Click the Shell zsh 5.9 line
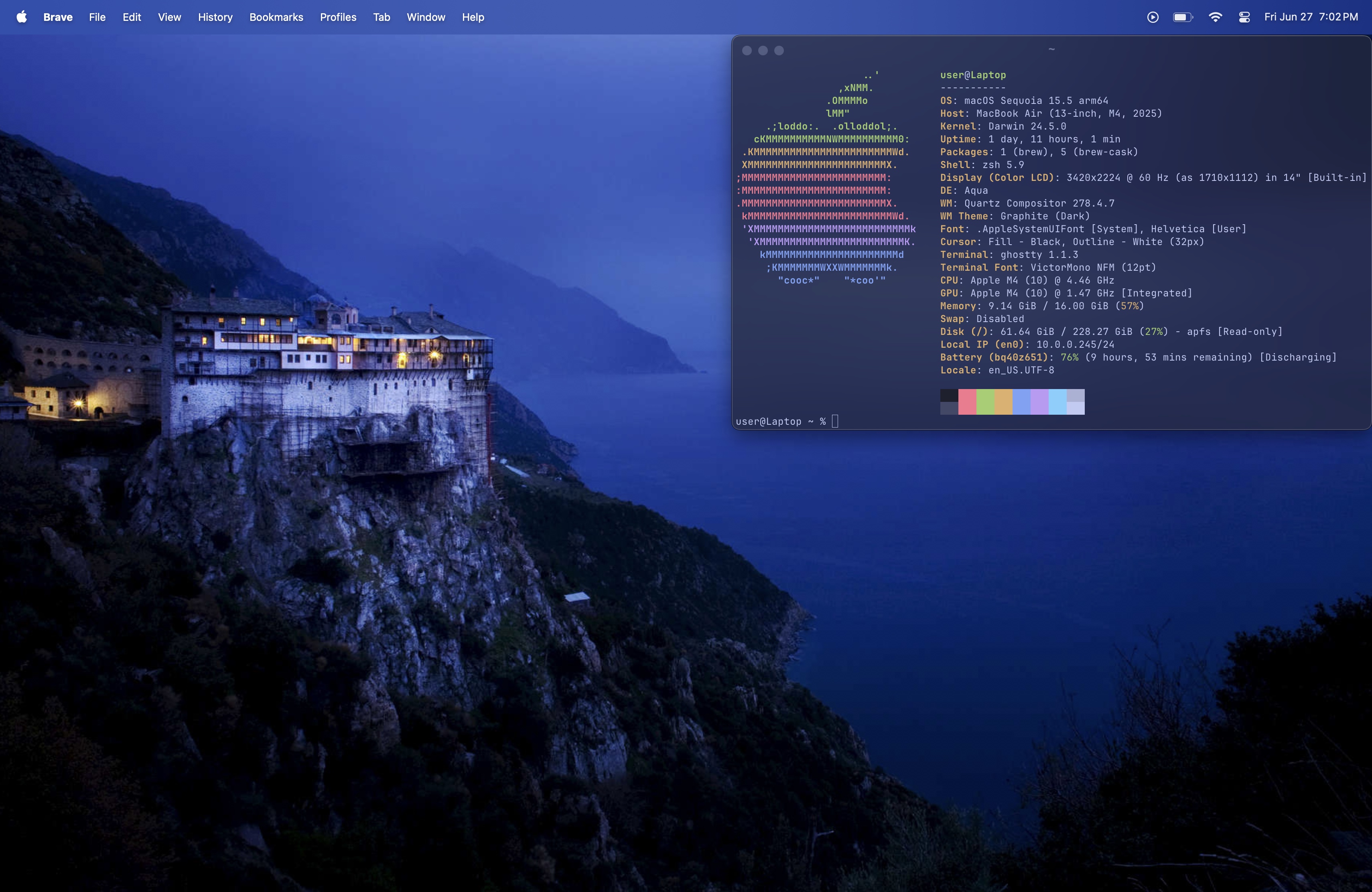This screenshot has height=892, width=1372. pyautogui.click(x=982, y=165)
